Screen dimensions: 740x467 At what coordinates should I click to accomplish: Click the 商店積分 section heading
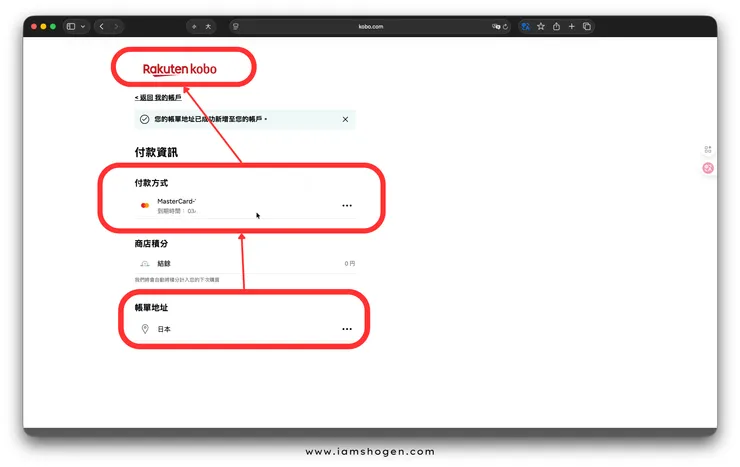pos(151,244)
